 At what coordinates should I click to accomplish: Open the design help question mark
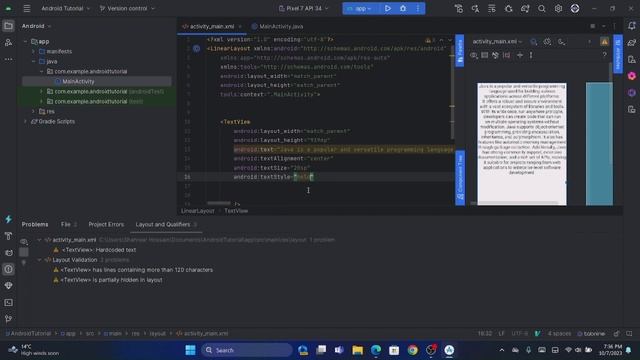(604, 55)
